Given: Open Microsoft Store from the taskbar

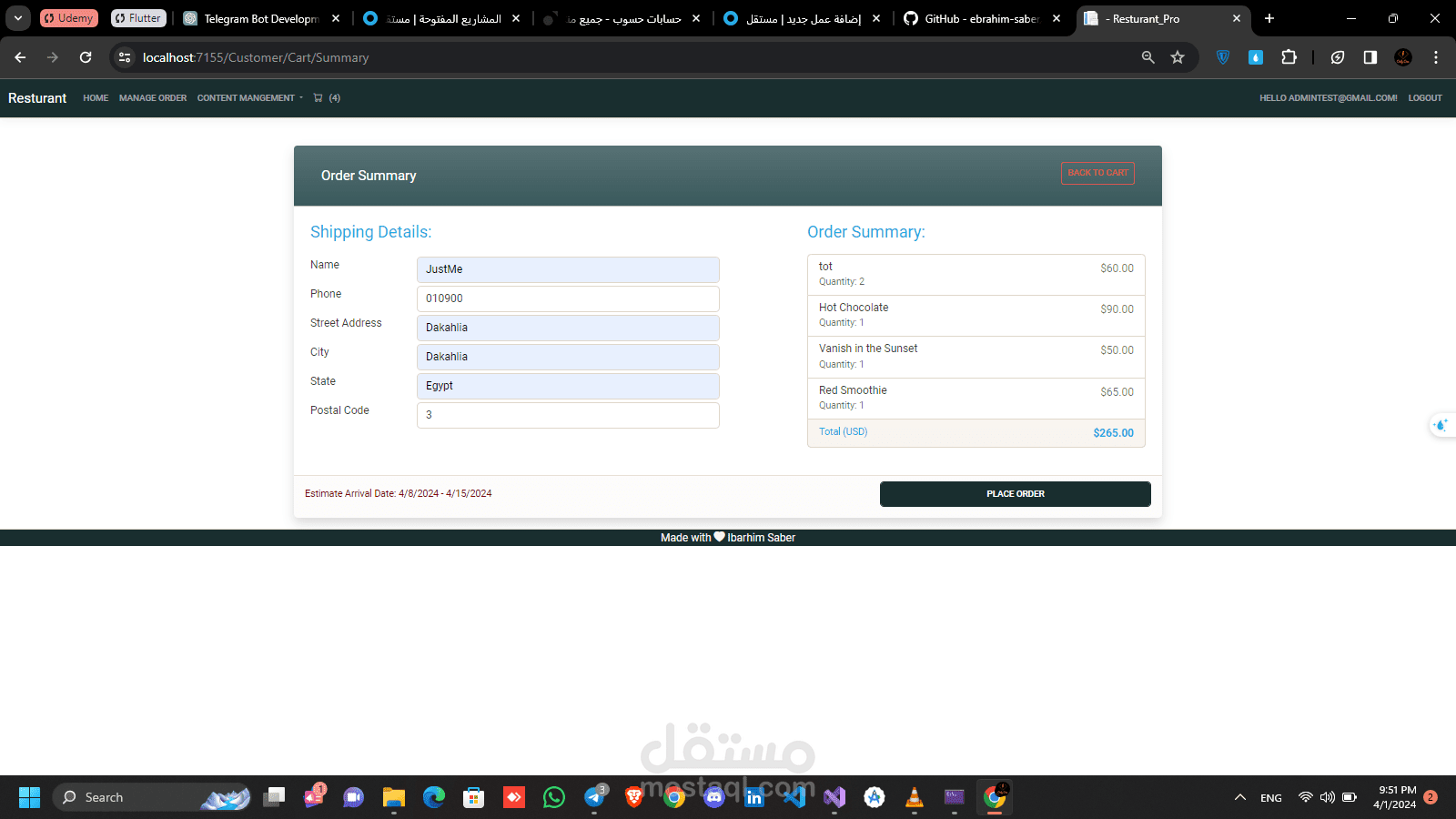Looking at the screenshot, I should coord(473,797).
